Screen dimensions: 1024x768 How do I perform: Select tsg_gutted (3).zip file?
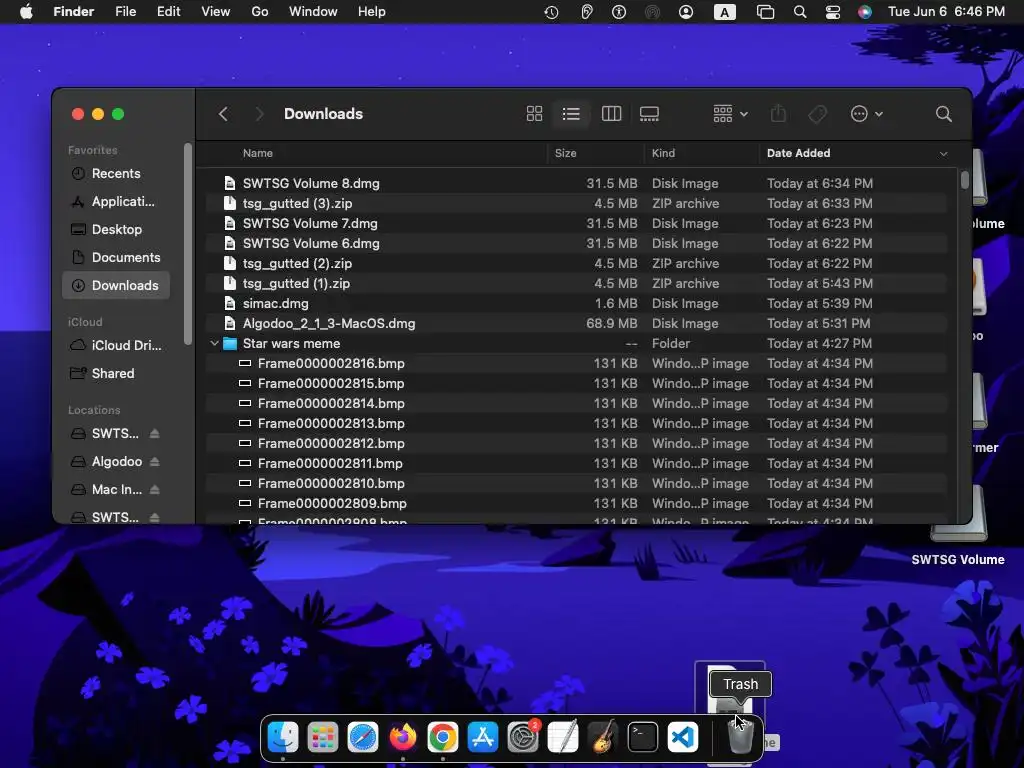click(576, 203)
